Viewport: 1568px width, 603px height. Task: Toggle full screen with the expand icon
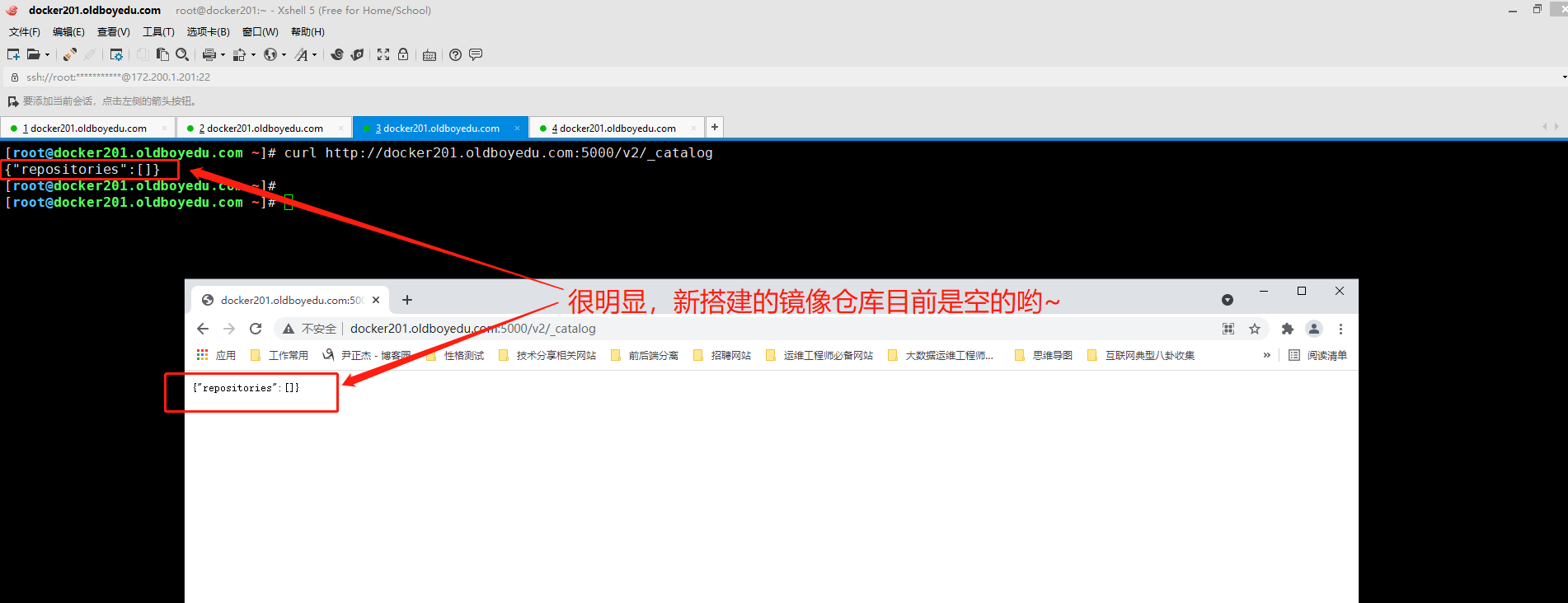(383, 54)
